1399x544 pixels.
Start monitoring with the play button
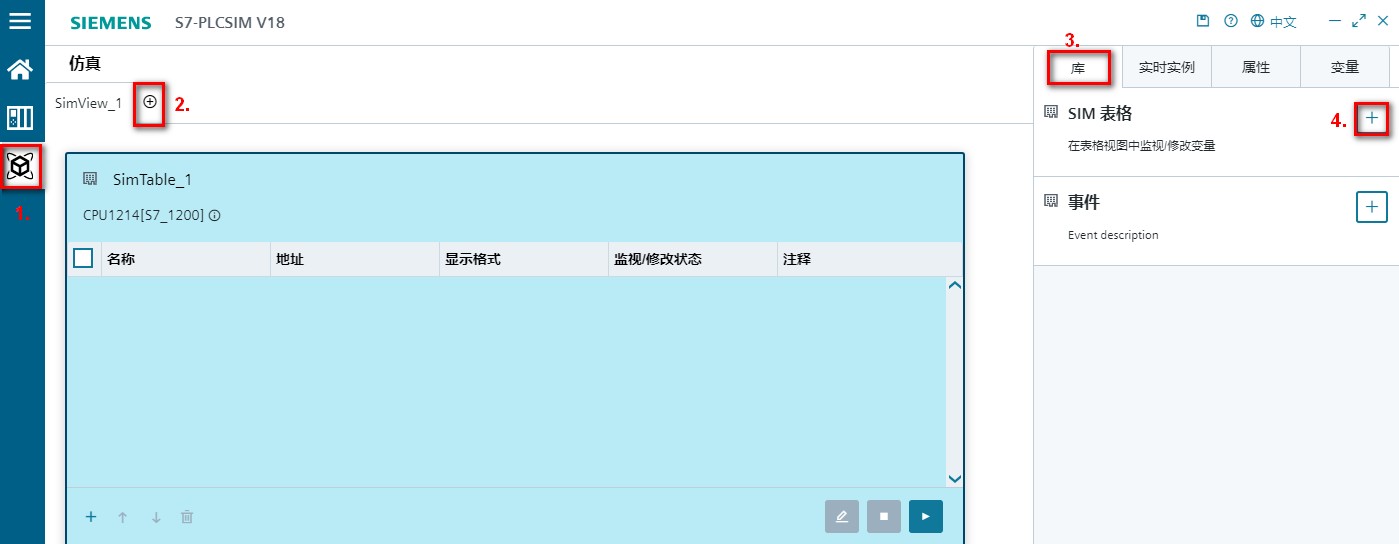pyautogui.click(x=926, y=516)
